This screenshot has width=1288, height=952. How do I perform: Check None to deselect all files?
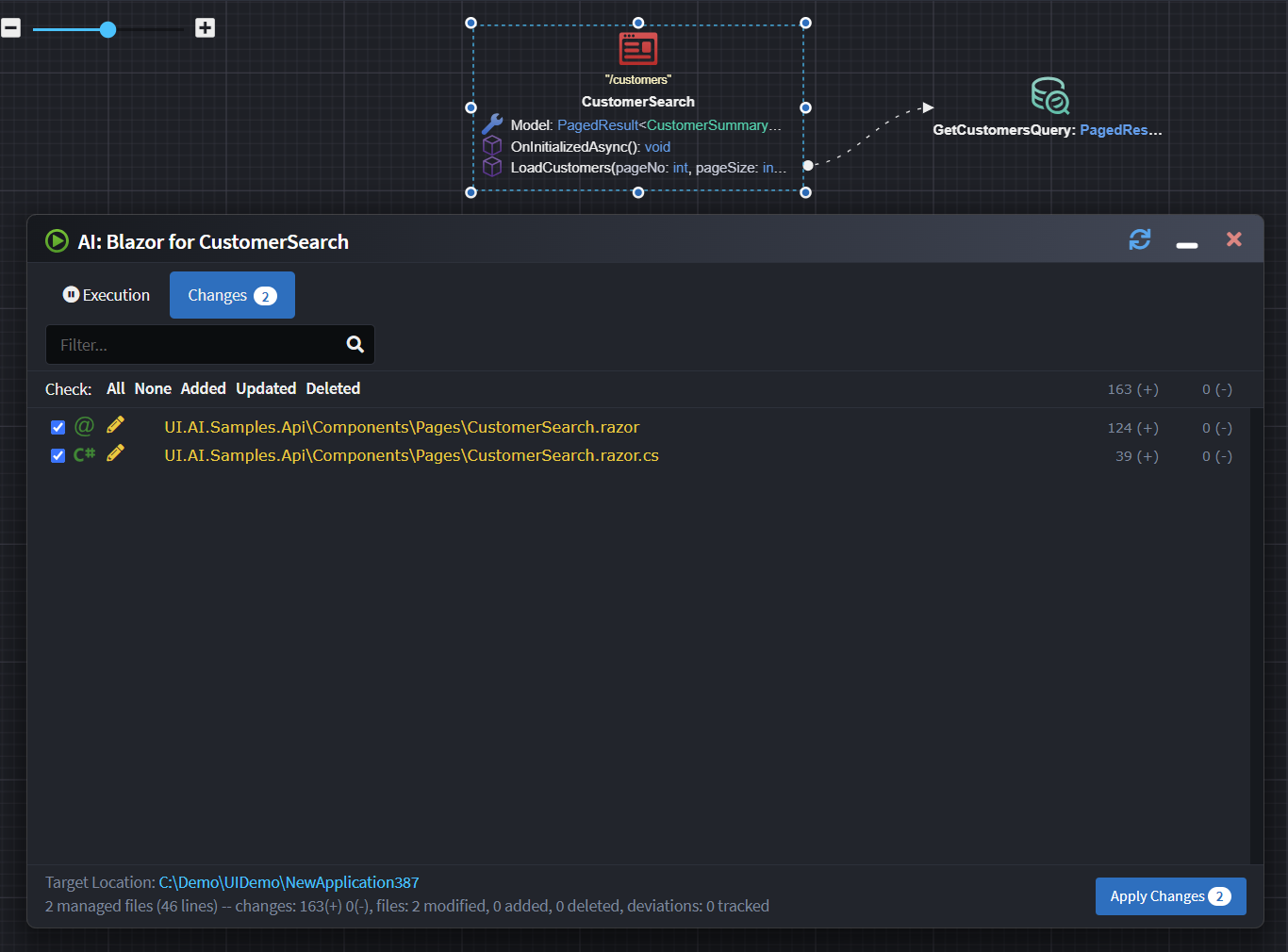tap(153, 388)
